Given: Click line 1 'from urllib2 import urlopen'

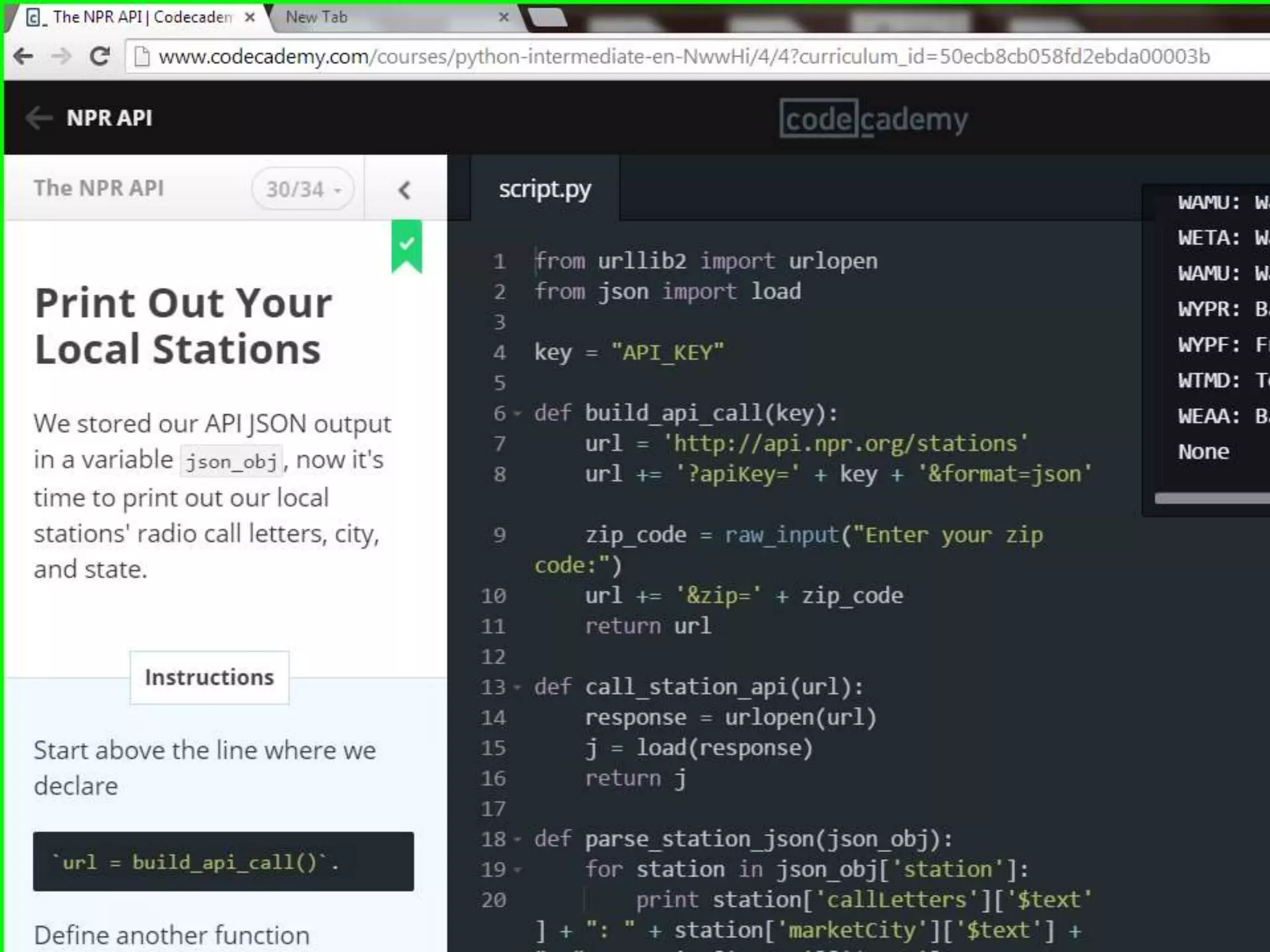Looking at the screenshot, I should click(x=706, y=261).
